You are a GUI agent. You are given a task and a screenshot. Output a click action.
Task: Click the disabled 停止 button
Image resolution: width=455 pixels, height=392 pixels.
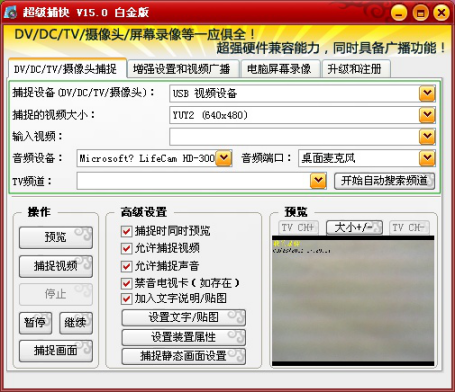click(56, 294)
